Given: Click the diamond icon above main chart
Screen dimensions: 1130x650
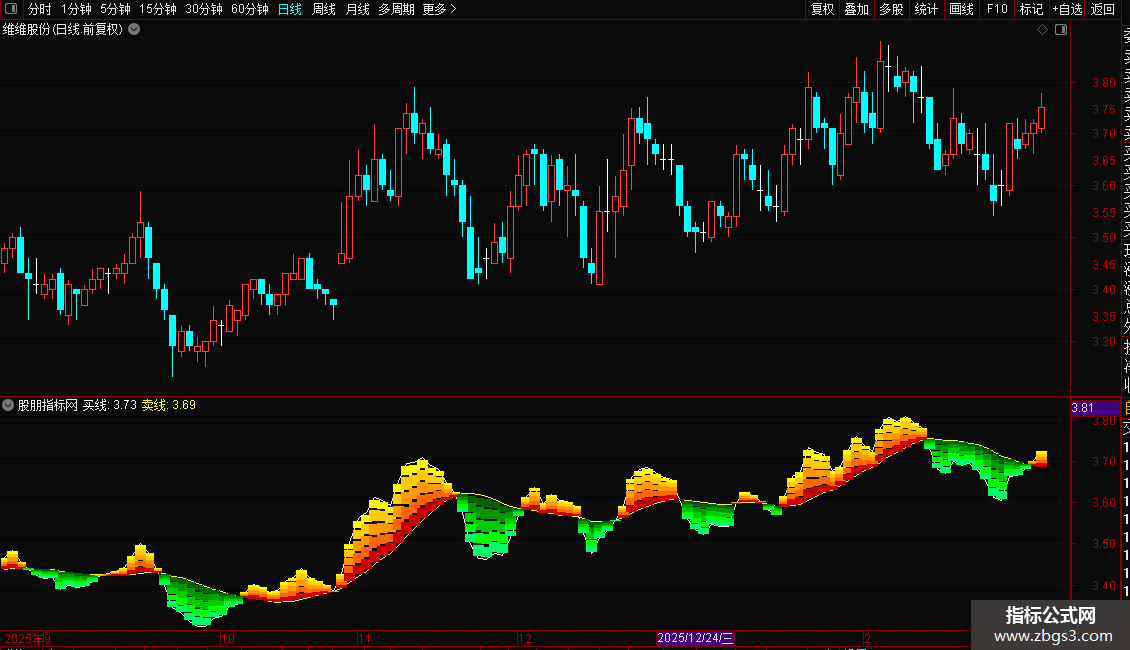Looking at the screenshot, I should coord(1042,30).
